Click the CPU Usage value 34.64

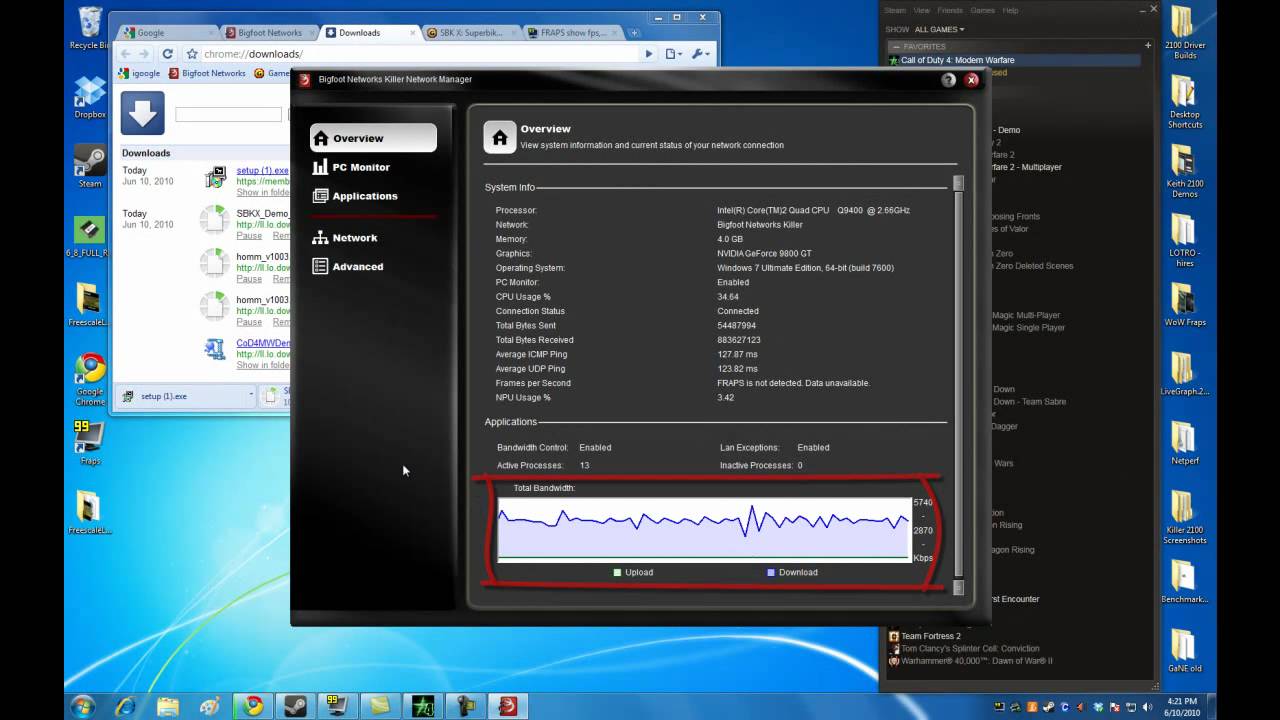(728, 297)
